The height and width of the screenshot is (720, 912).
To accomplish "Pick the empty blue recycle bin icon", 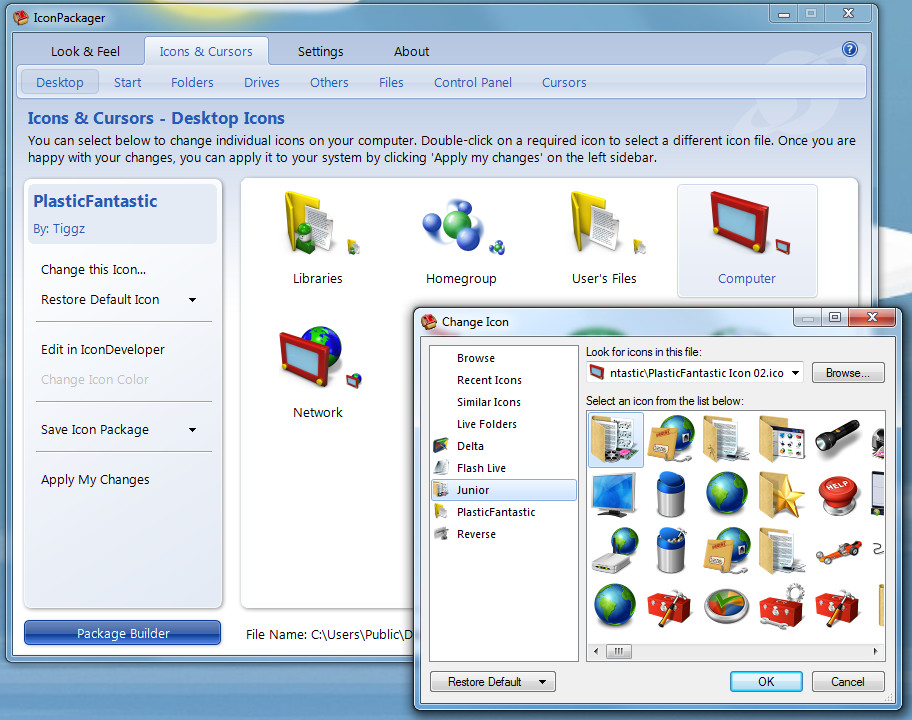I will 670,494.
